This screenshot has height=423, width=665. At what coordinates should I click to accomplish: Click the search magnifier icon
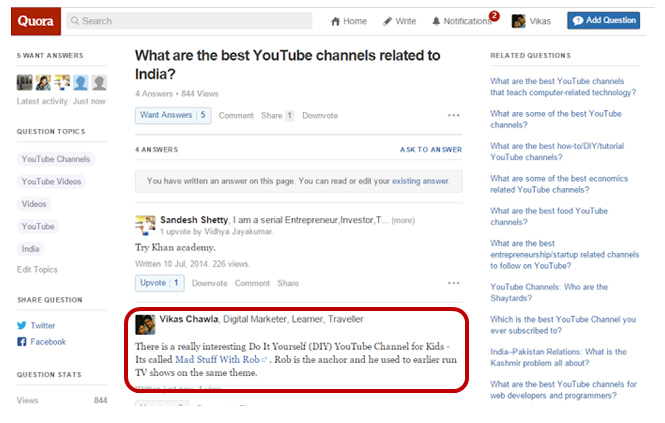click(75, 21)
